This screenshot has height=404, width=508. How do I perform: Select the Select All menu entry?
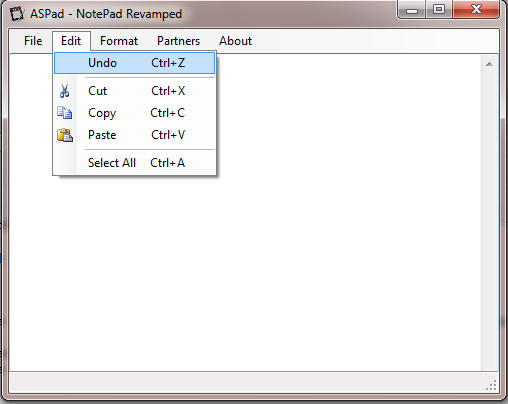(x=134, y=163)
